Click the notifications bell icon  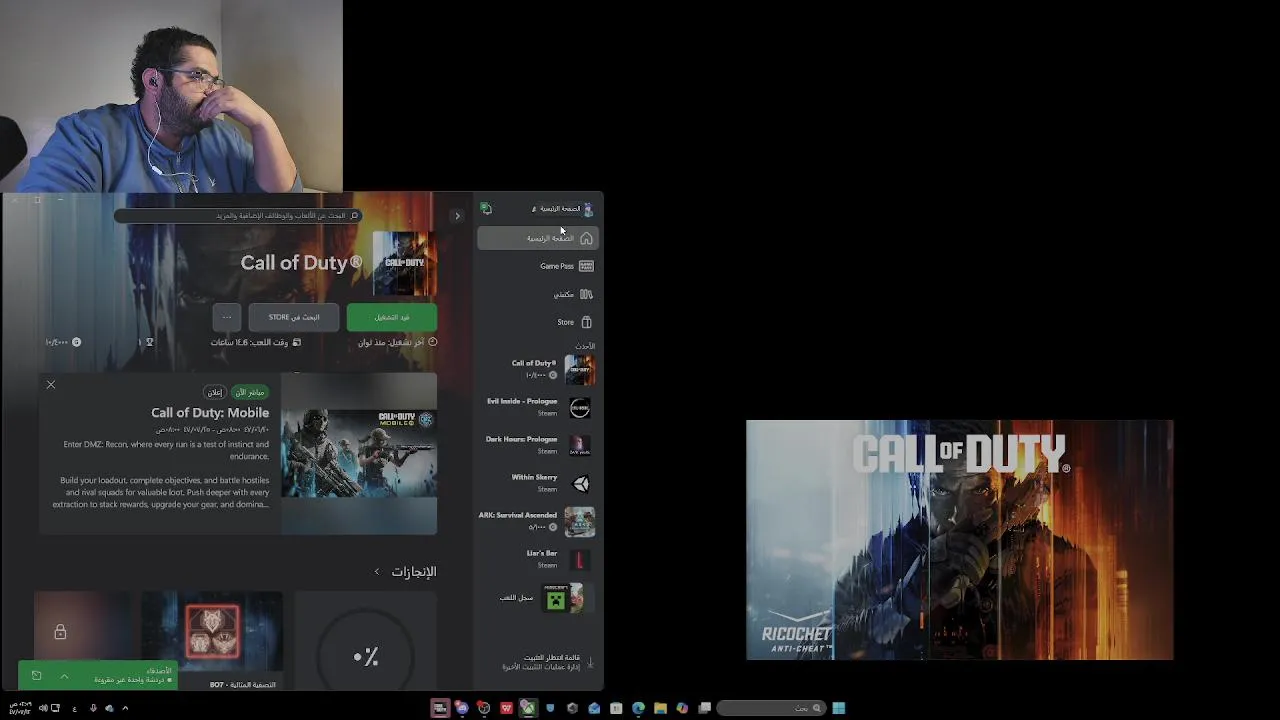(x=486, y=209)
